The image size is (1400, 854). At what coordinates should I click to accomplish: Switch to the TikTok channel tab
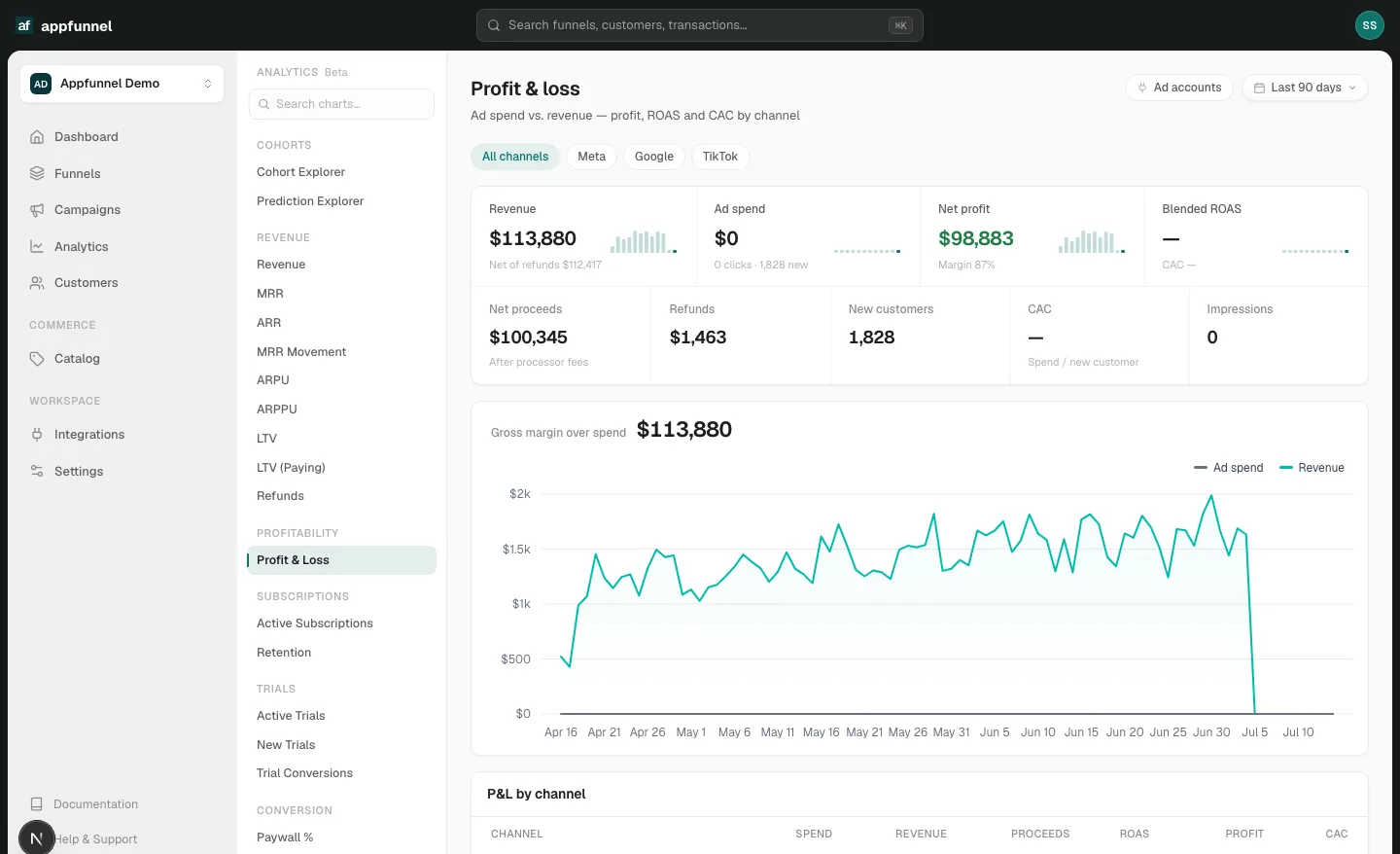pos(720,157)
